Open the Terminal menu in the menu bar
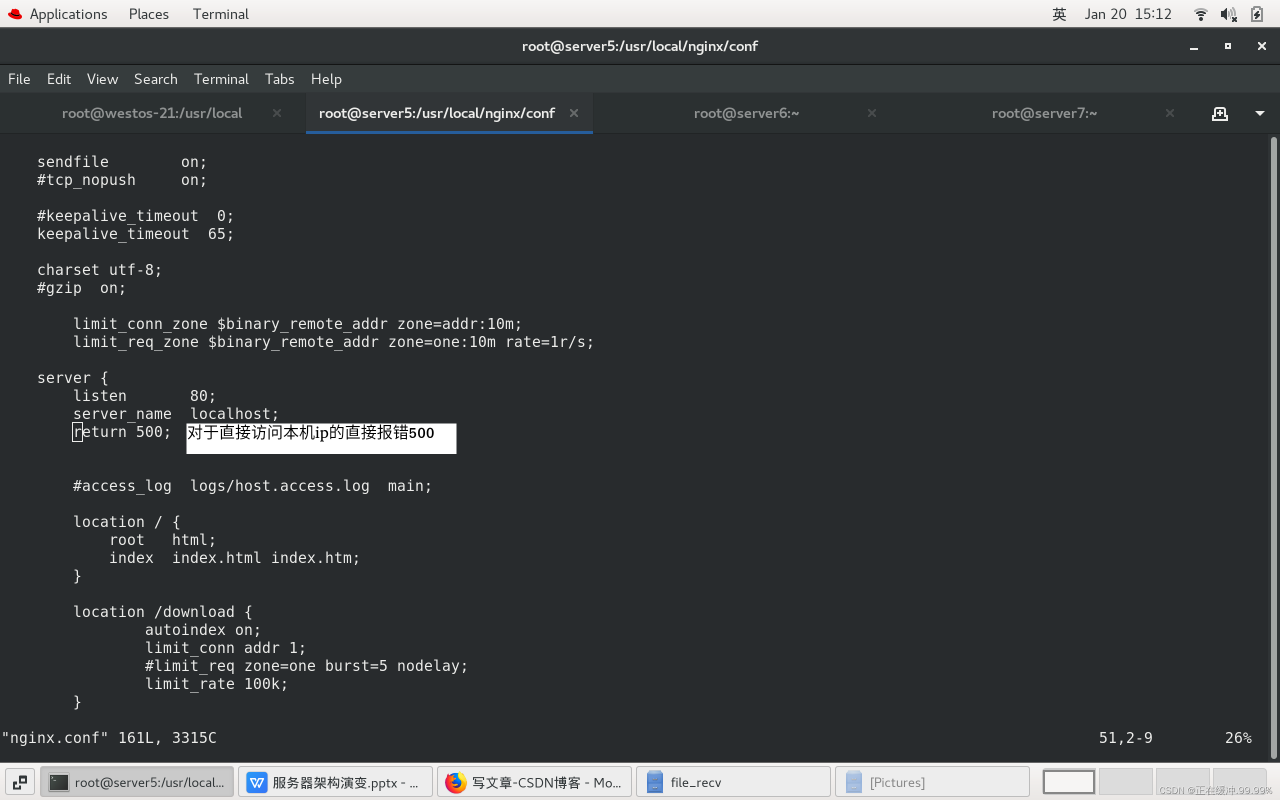 221,79
